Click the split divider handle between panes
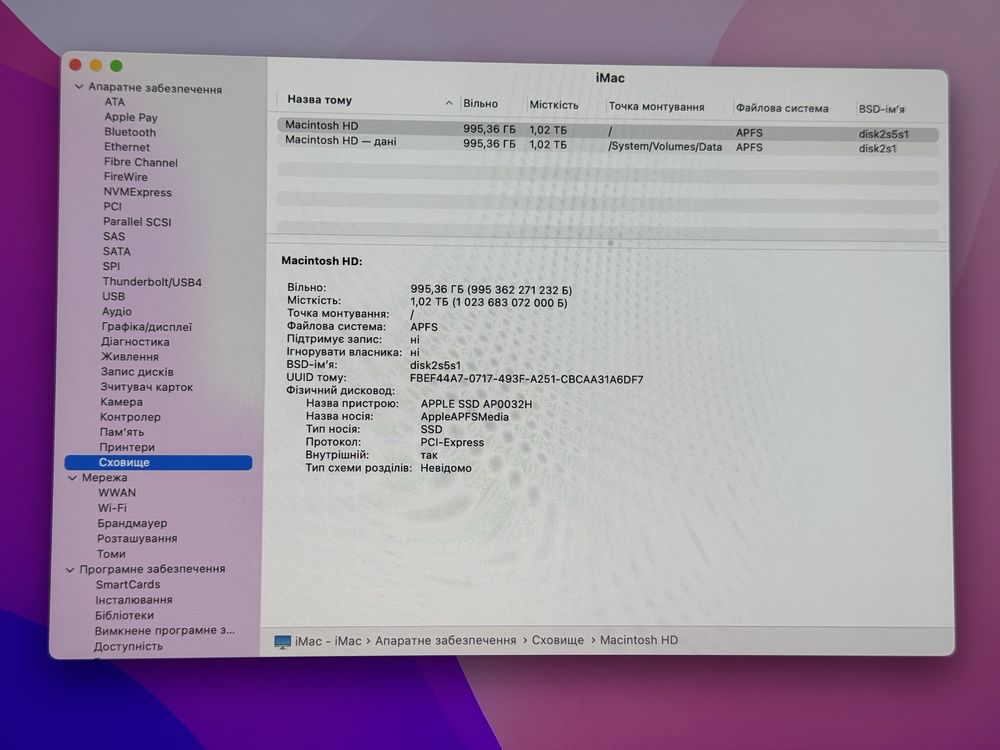The width and height of the screenshot is (1000, 750). [x=610, y=243]
